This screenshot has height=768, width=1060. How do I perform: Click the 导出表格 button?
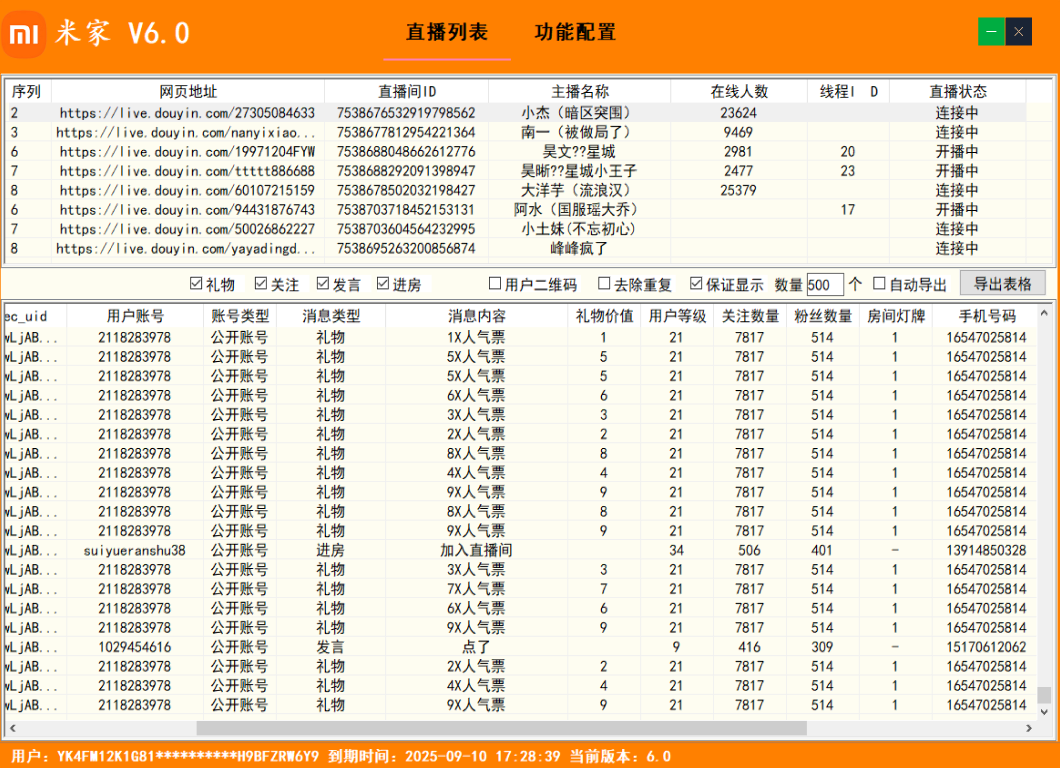pyautogui.click(x=1003, y=284)
